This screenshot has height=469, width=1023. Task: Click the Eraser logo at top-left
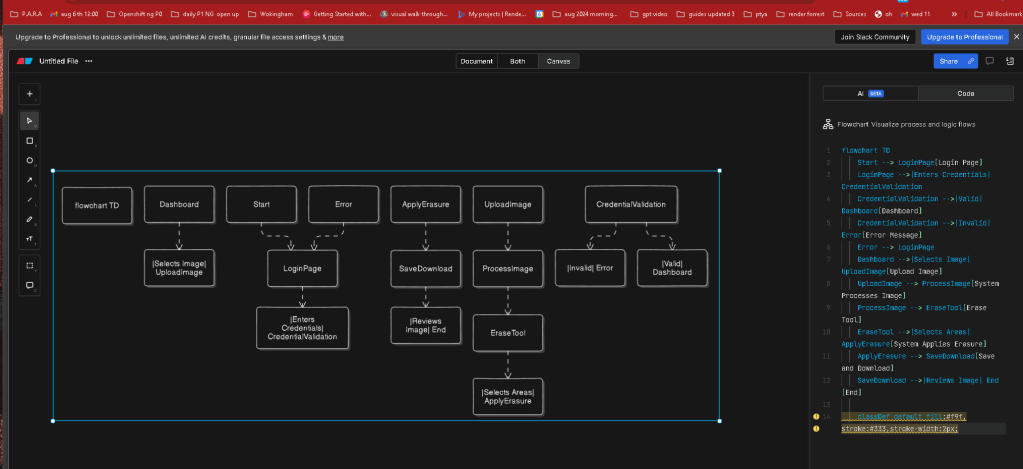click(25, 61)
